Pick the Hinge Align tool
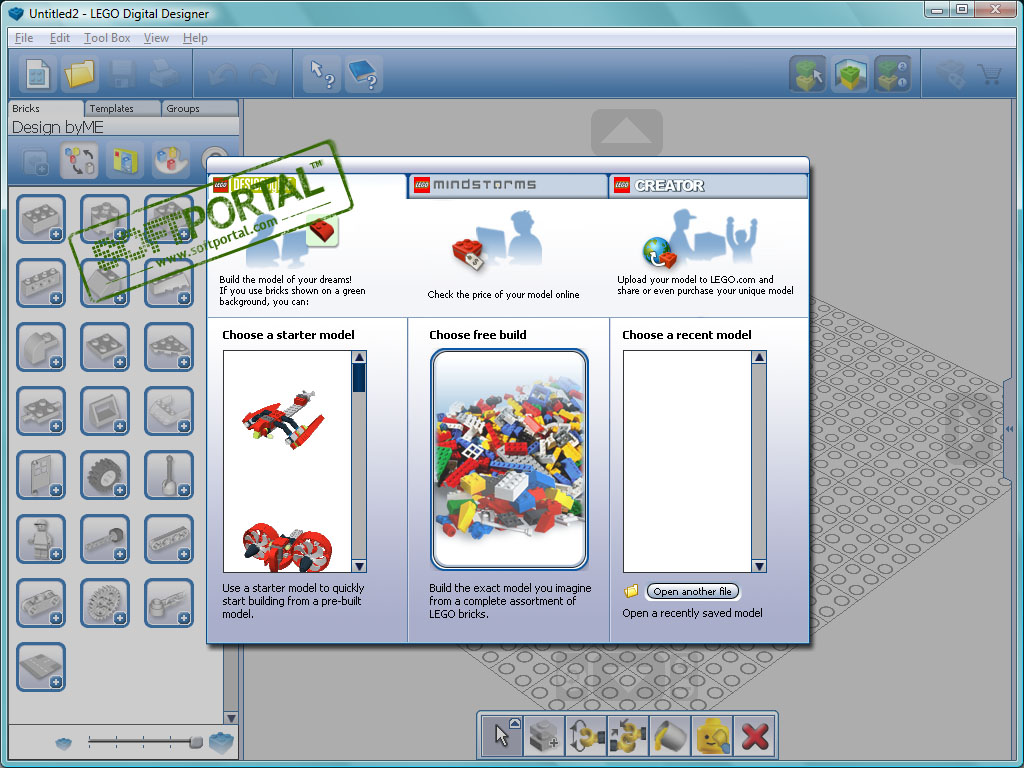 coord(628,735)
